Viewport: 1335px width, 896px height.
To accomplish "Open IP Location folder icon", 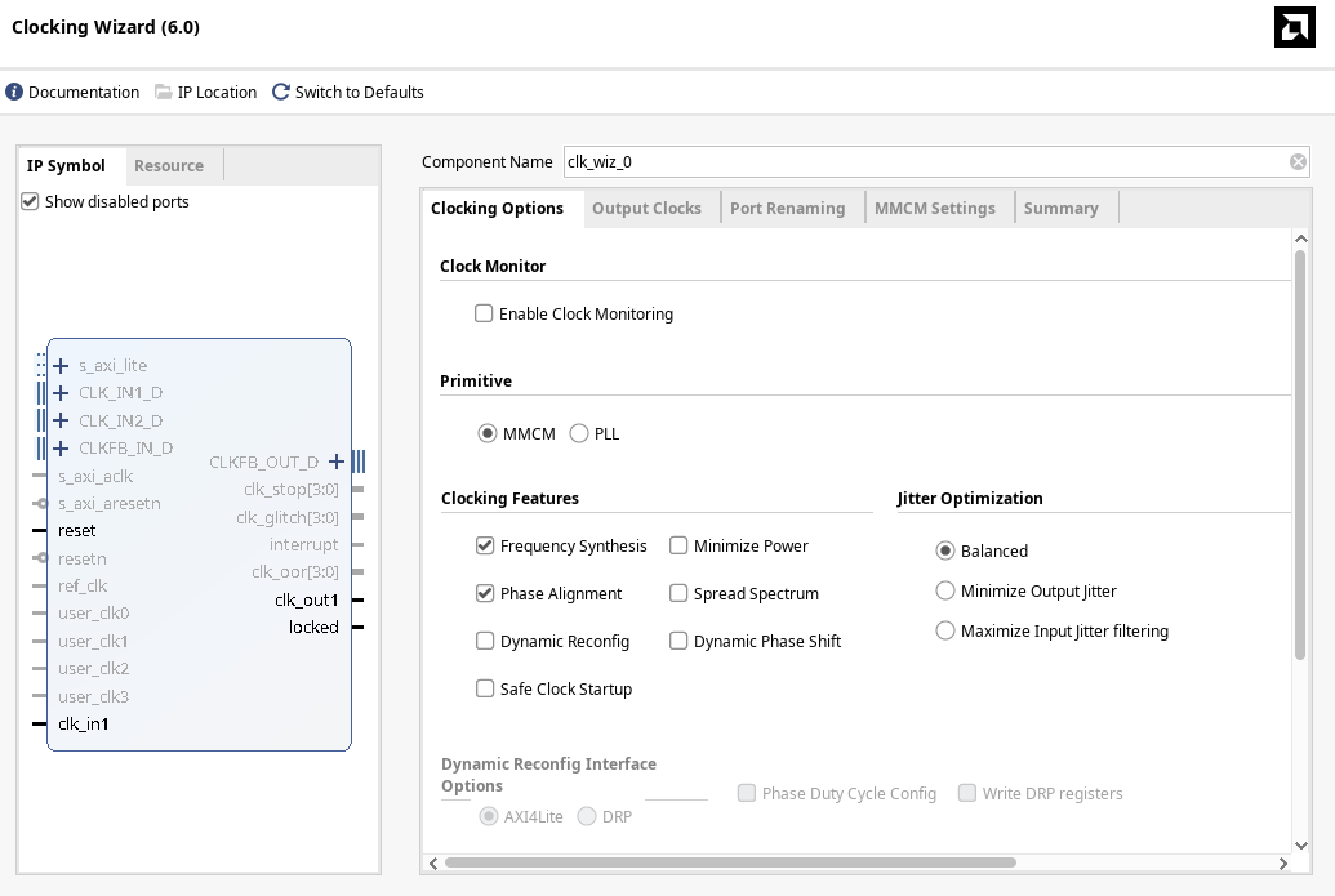I will pos(163,92).
